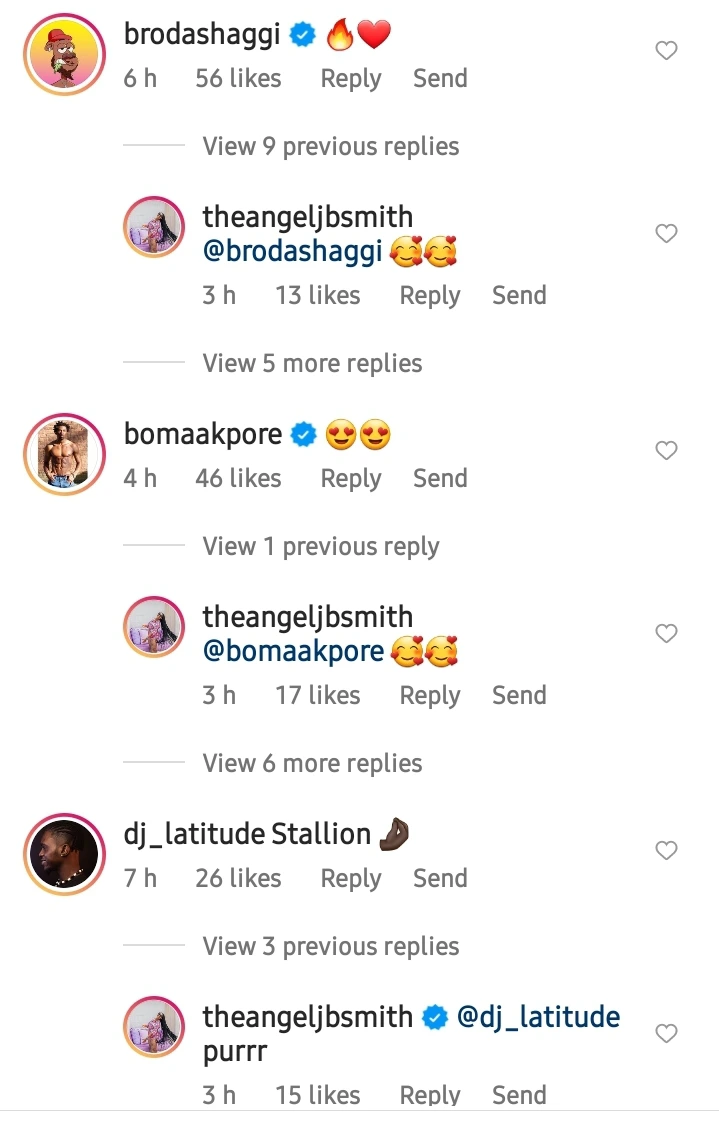Open the @bomaakpore mention link
719x1122 pixels.
pos(293,652)
